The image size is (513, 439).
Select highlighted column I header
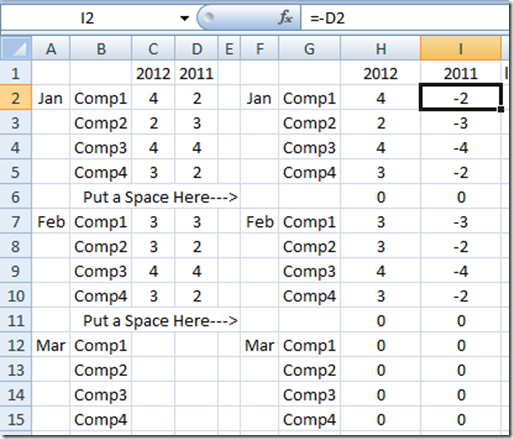click(x=461, y=49)
